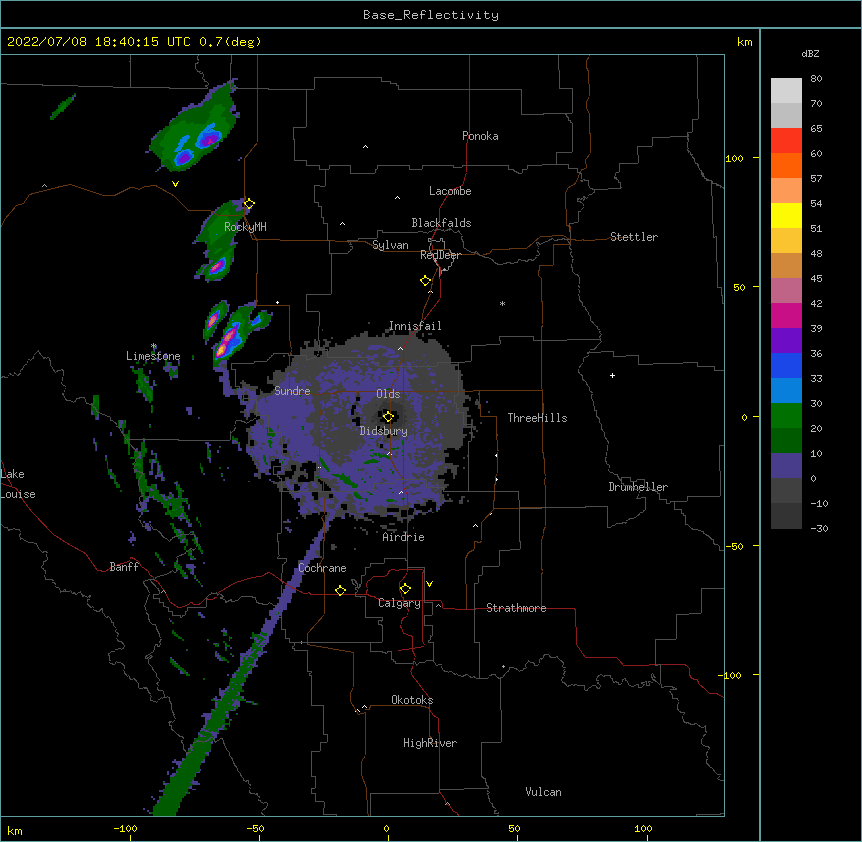Click the darkest gray legend swatch above -30
The image size is (862, 842).
pos(786,516)
